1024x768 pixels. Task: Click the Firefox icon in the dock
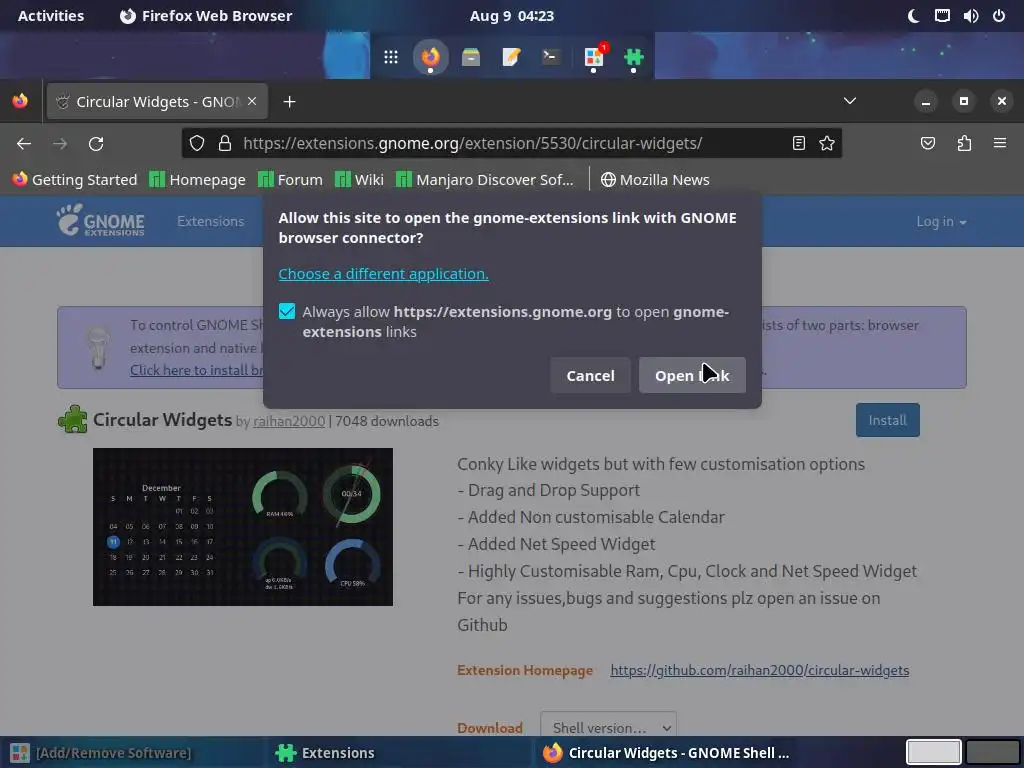430,57
